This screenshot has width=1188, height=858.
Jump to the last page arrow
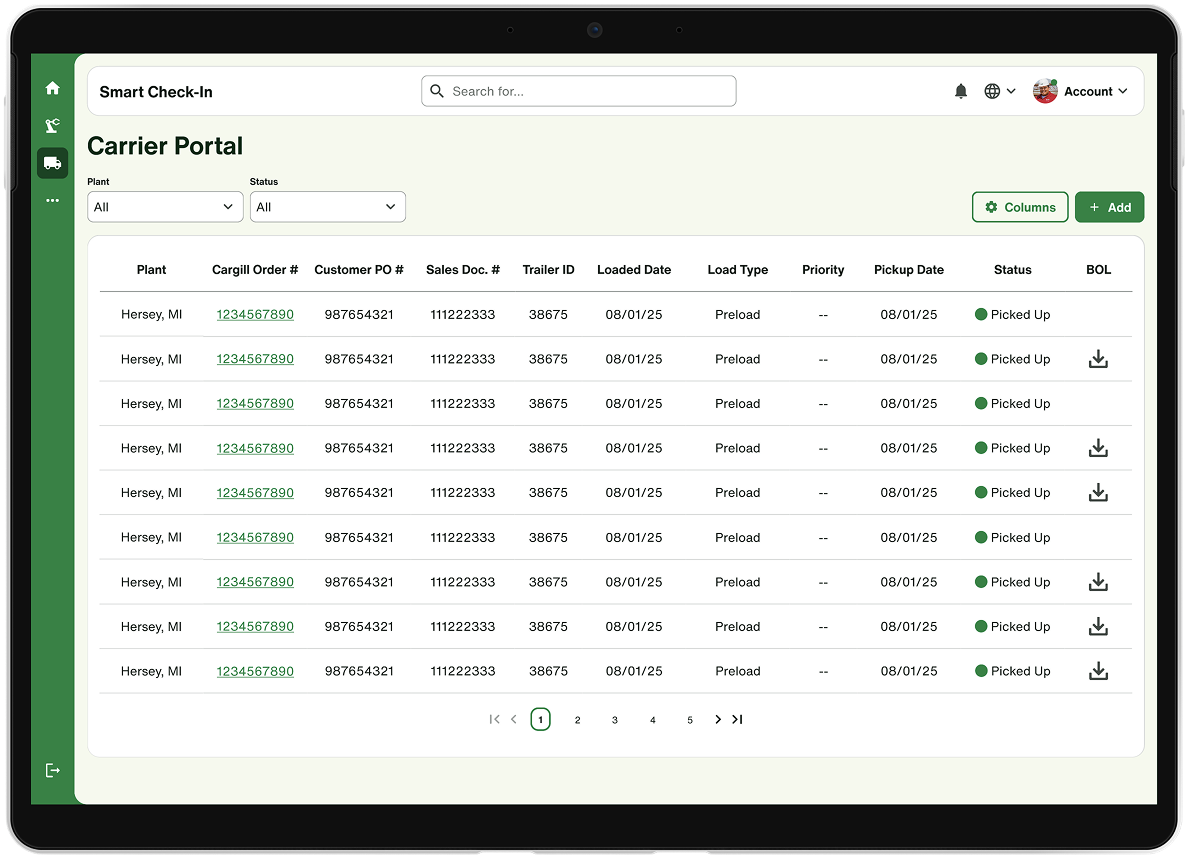(x=737, y=719)
